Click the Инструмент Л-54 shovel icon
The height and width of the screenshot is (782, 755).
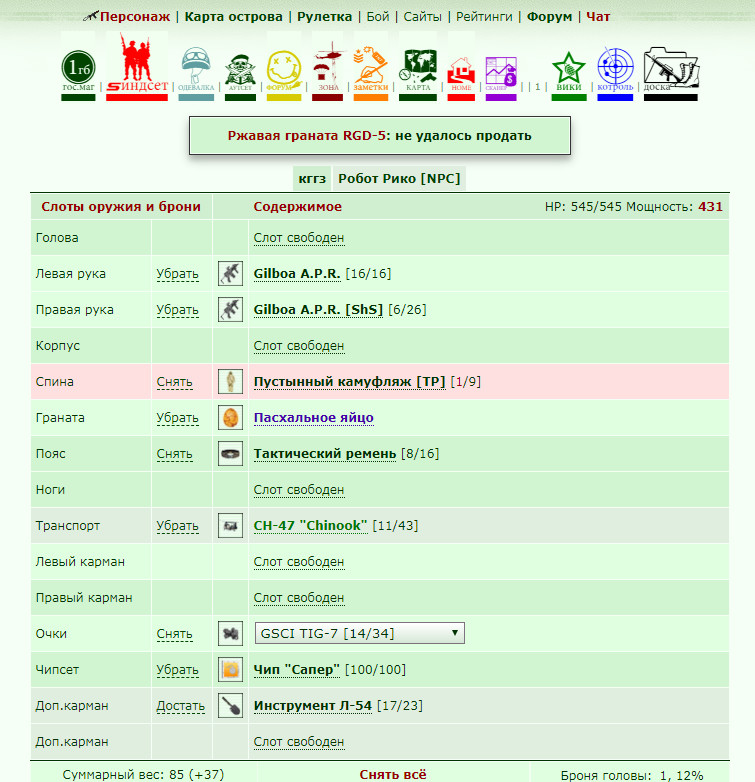(x=230, y=705)
